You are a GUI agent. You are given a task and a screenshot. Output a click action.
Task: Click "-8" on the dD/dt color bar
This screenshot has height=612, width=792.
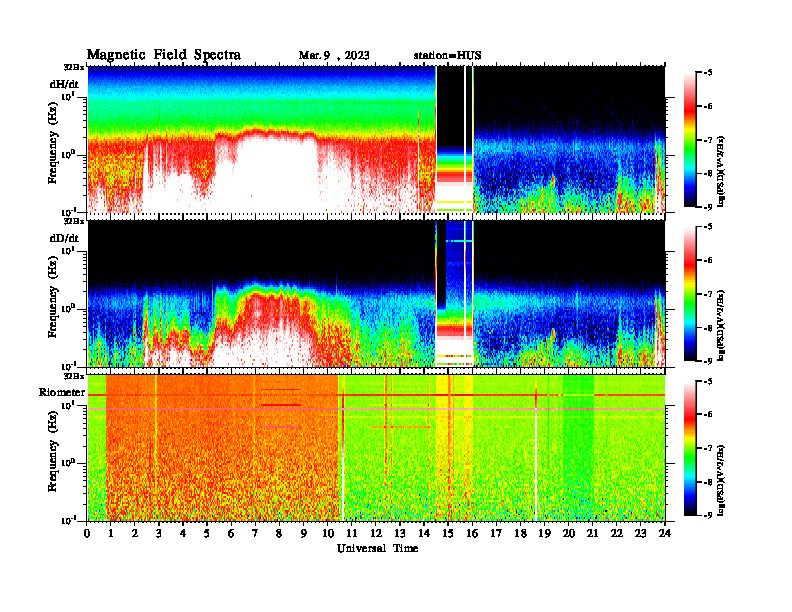(x=708, y=328)
